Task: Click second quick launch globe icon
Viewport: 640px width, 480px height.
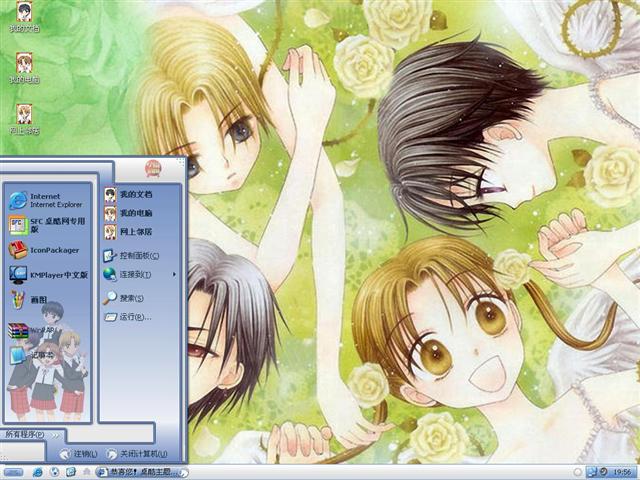Action: click(54, 472)
